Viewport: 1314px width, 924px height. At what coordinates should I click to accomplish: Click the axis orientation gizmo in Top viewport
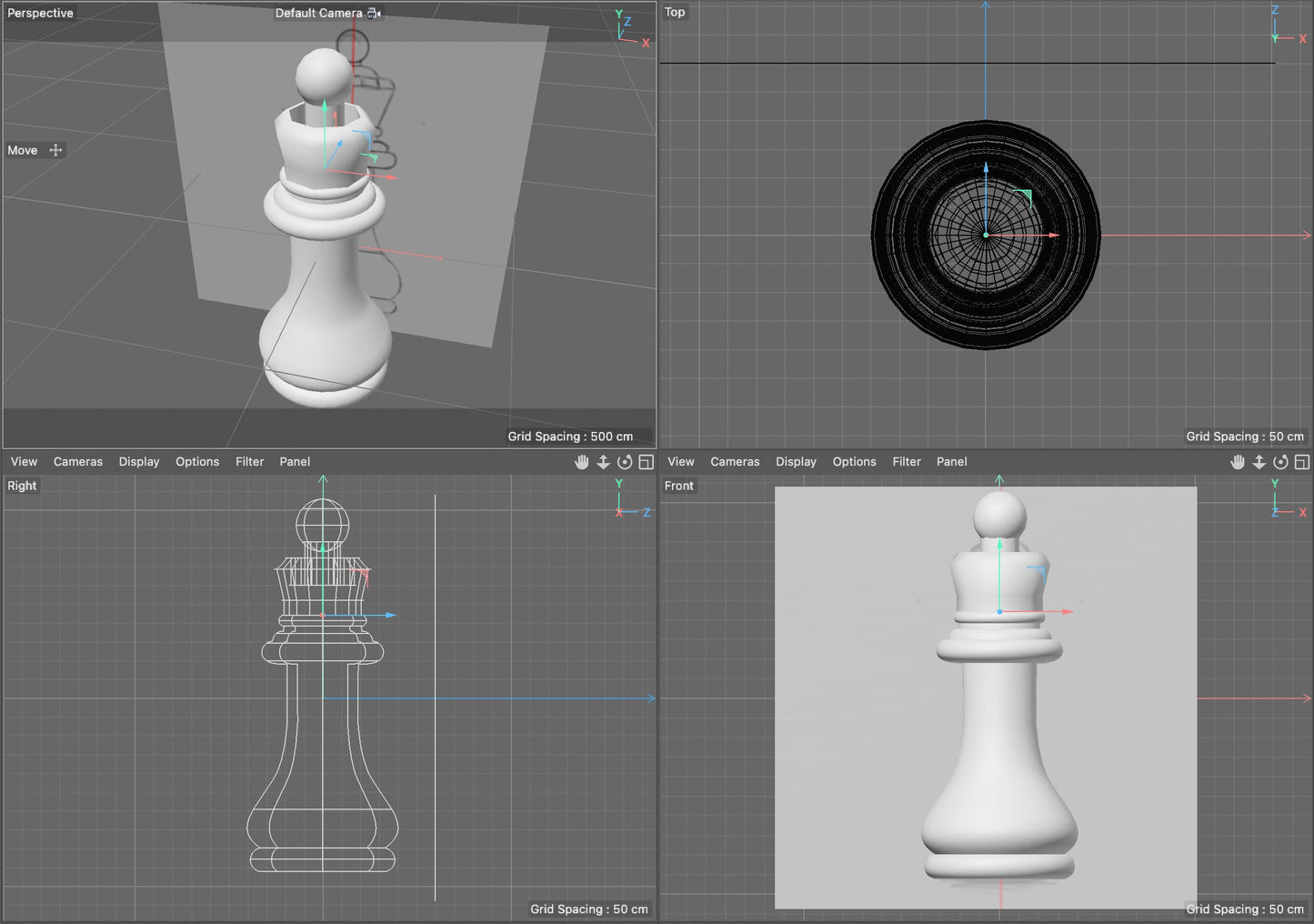click(1278, 25)
